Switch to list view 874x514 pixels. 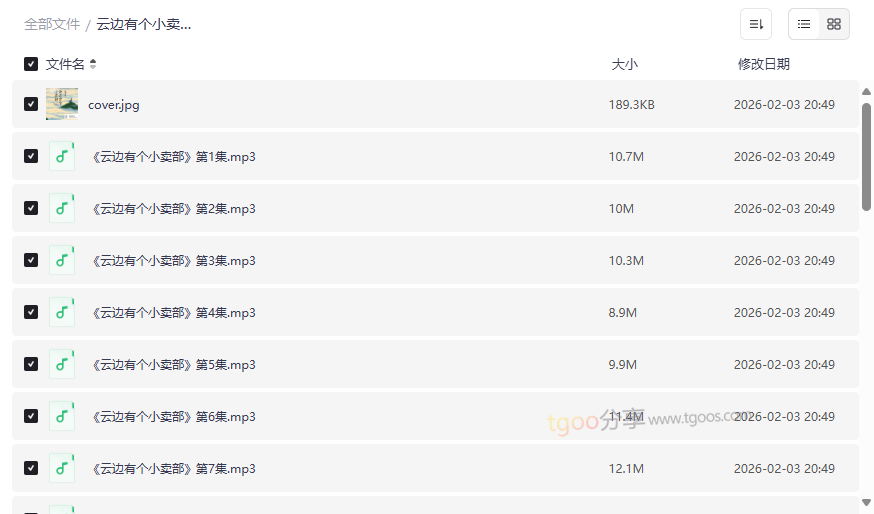point(804,24)
